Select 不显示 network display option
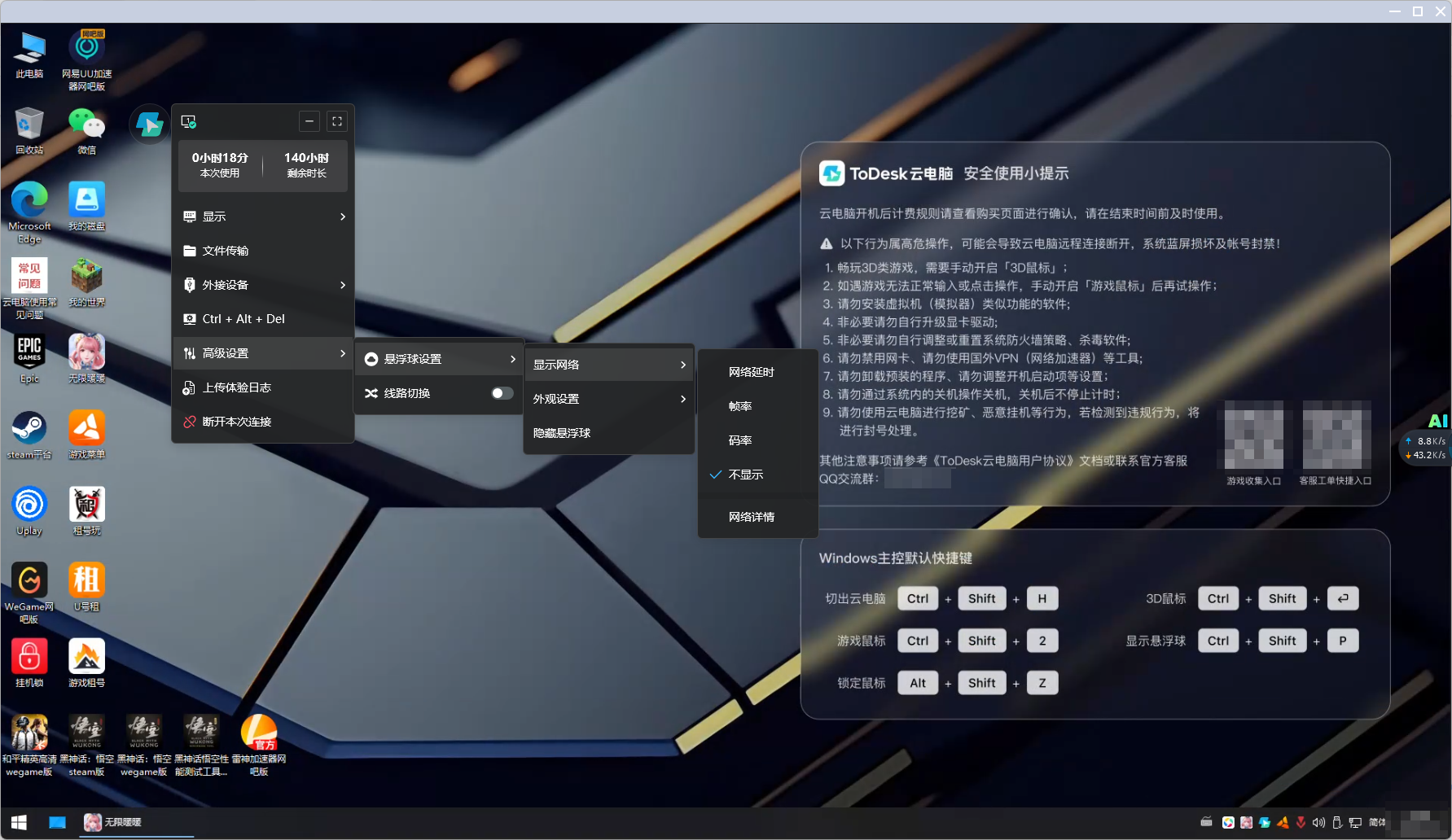 [757, 475]
